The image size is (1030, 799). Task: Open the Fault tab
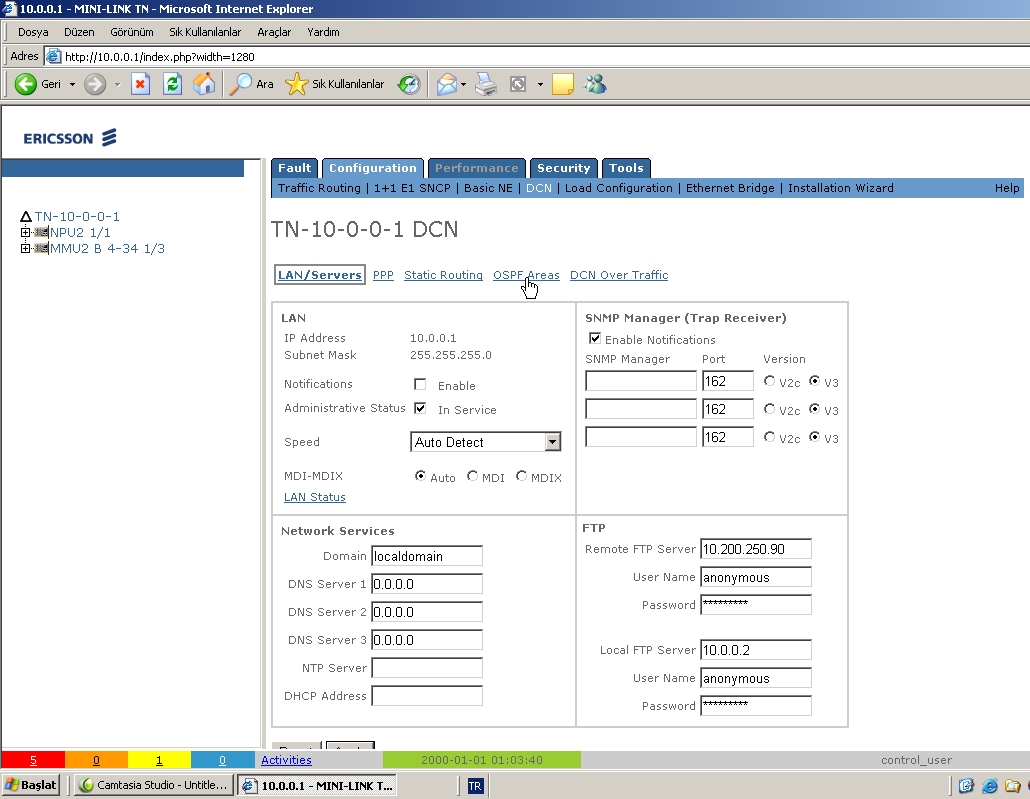pyautogui.click(x=294, y=168)
